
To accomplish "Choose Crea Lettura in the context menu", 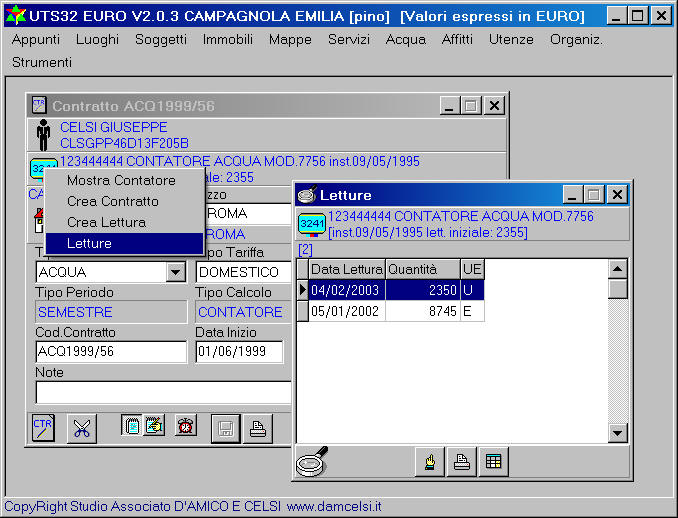I will click(x=106, y=222).
